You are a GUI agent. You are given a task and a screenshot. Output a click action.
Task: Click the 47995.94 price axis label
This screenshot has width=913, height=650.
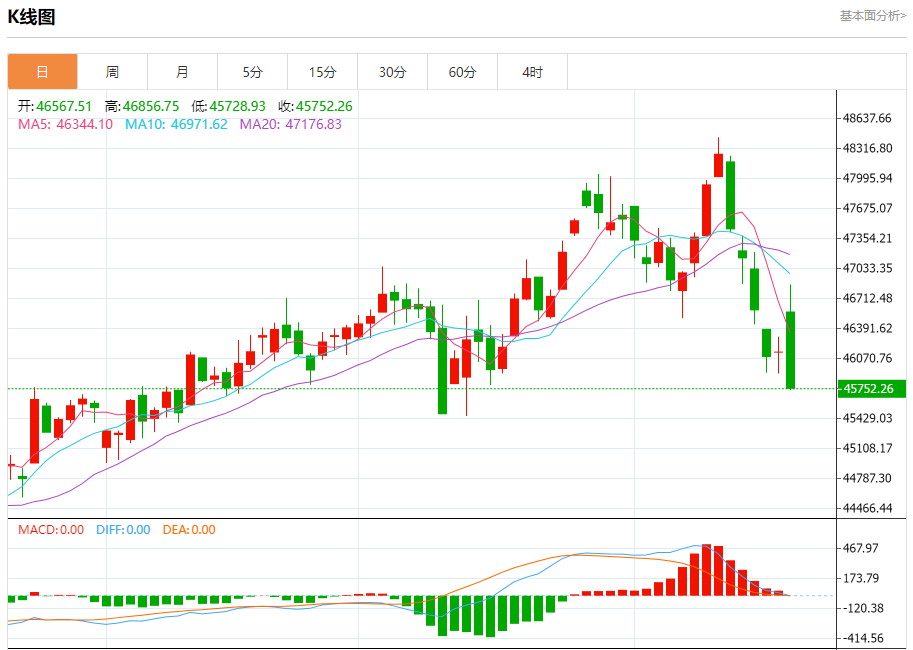[867, 178]
